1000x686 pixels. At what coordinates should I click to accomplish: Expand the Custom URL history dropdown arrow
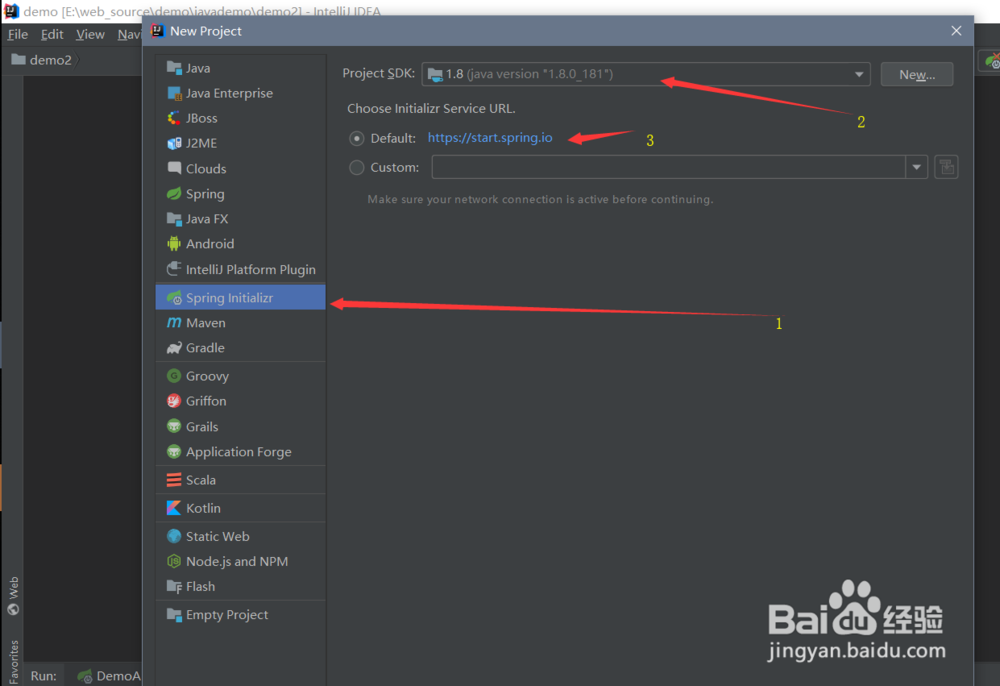[x=916, y=167]
